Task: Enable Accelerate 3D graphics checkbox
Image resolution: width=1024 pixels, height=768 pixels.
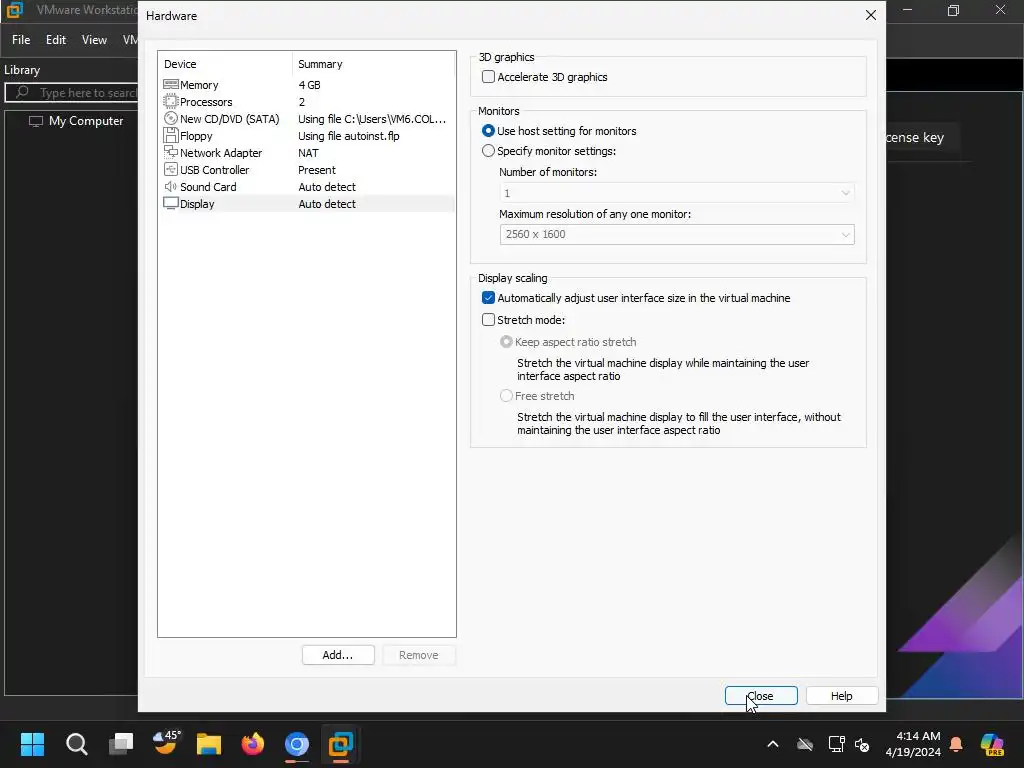Action: click(488, 76)
